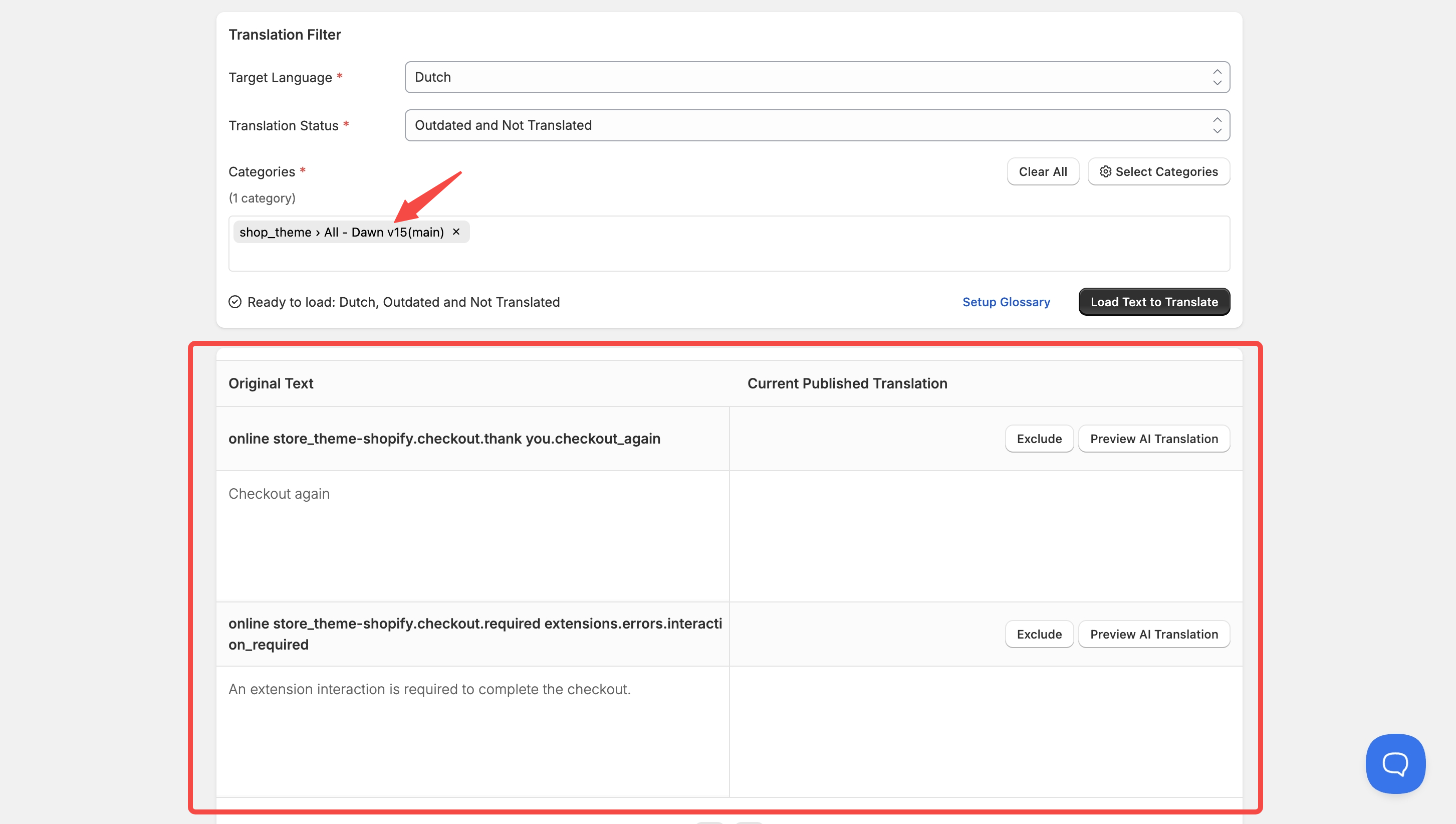
Task: Preview AI Translation for checkout_again entry
Action: coord(1153,439)
